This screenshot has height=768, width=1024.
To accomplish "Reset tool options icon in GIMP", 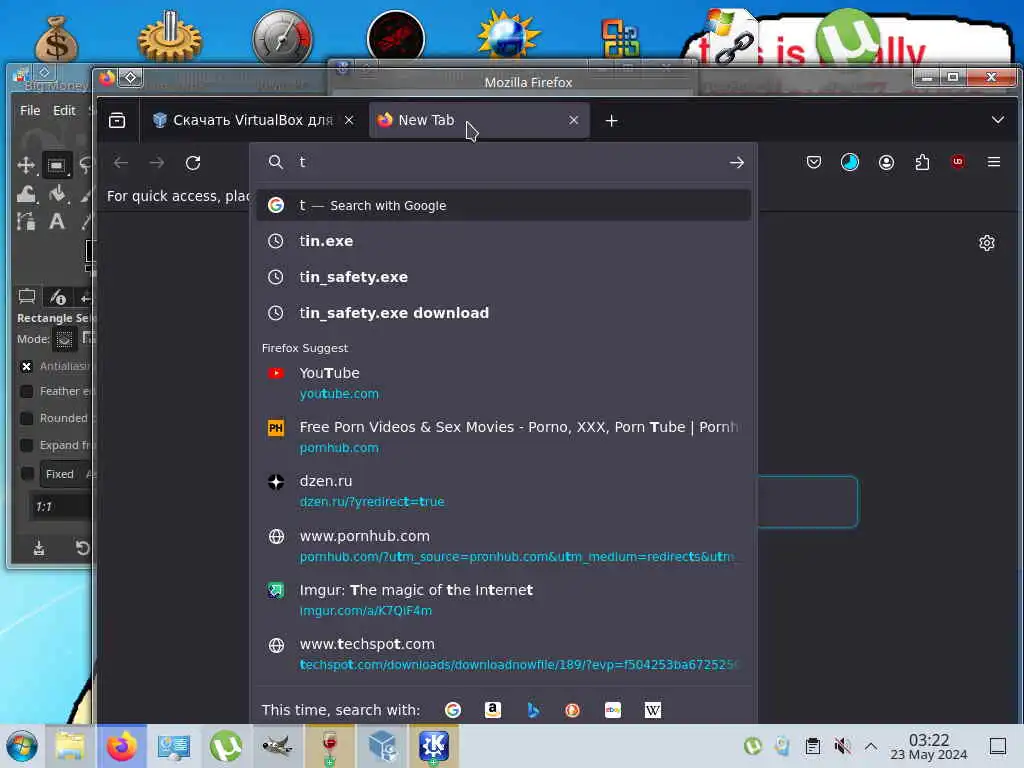I will 82,547.
